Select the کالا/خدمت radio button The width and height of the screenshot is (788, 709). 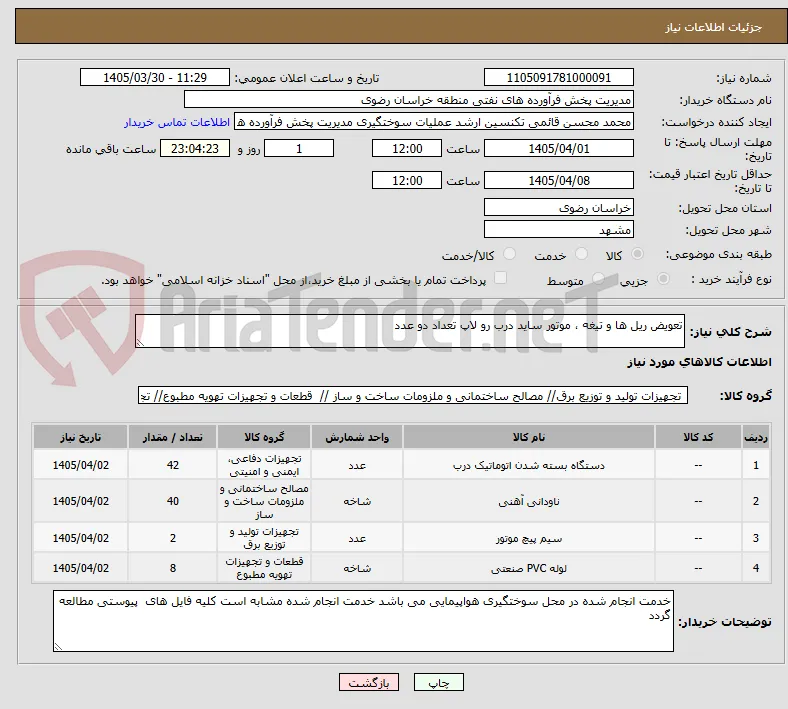[x=510, y=254]
